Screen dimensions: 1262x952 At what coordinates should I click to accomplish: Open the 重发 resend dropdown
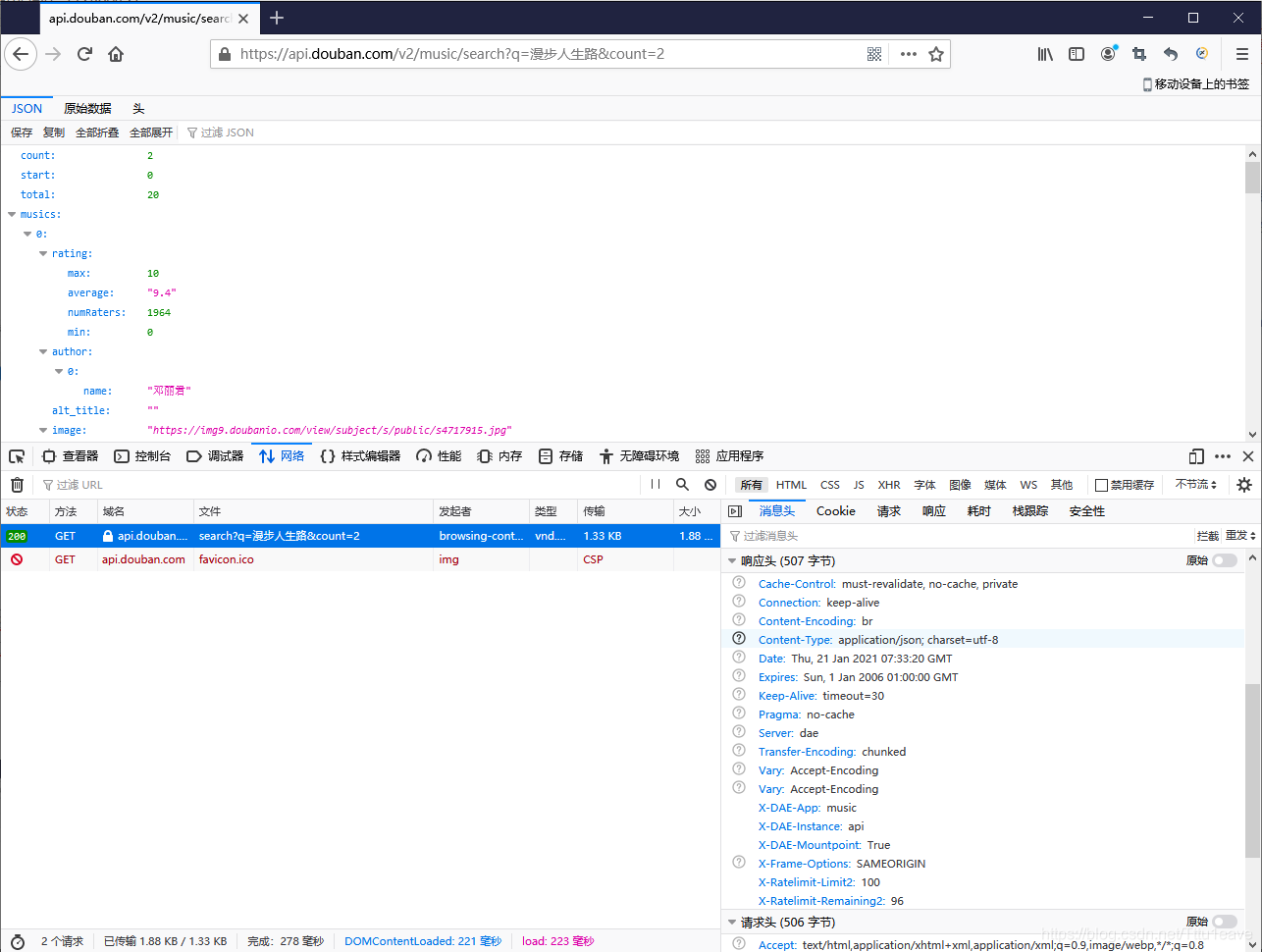(1240, 536)
